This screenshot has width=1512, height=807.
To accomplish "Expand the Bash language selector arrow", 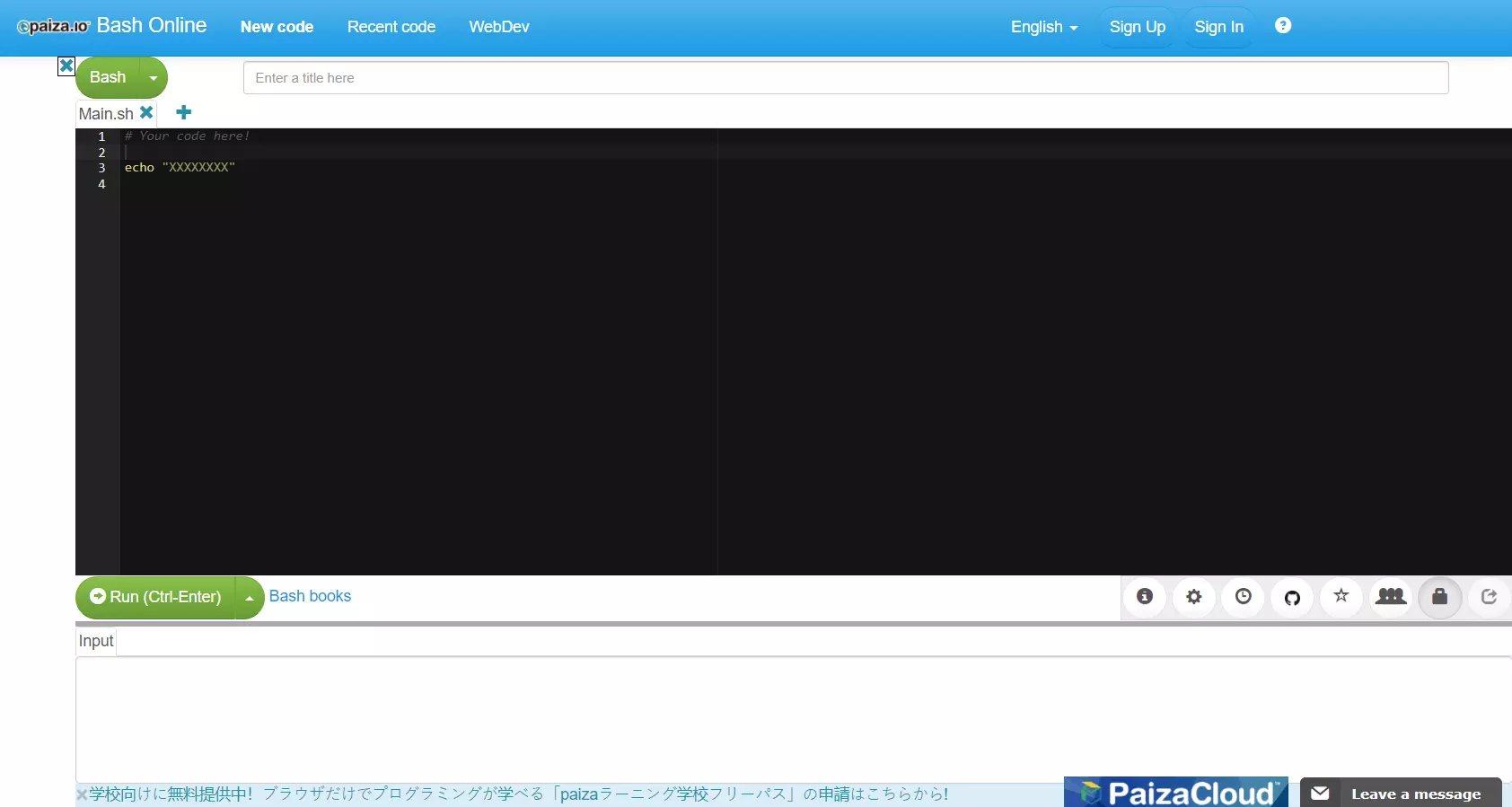I will 154,78.
